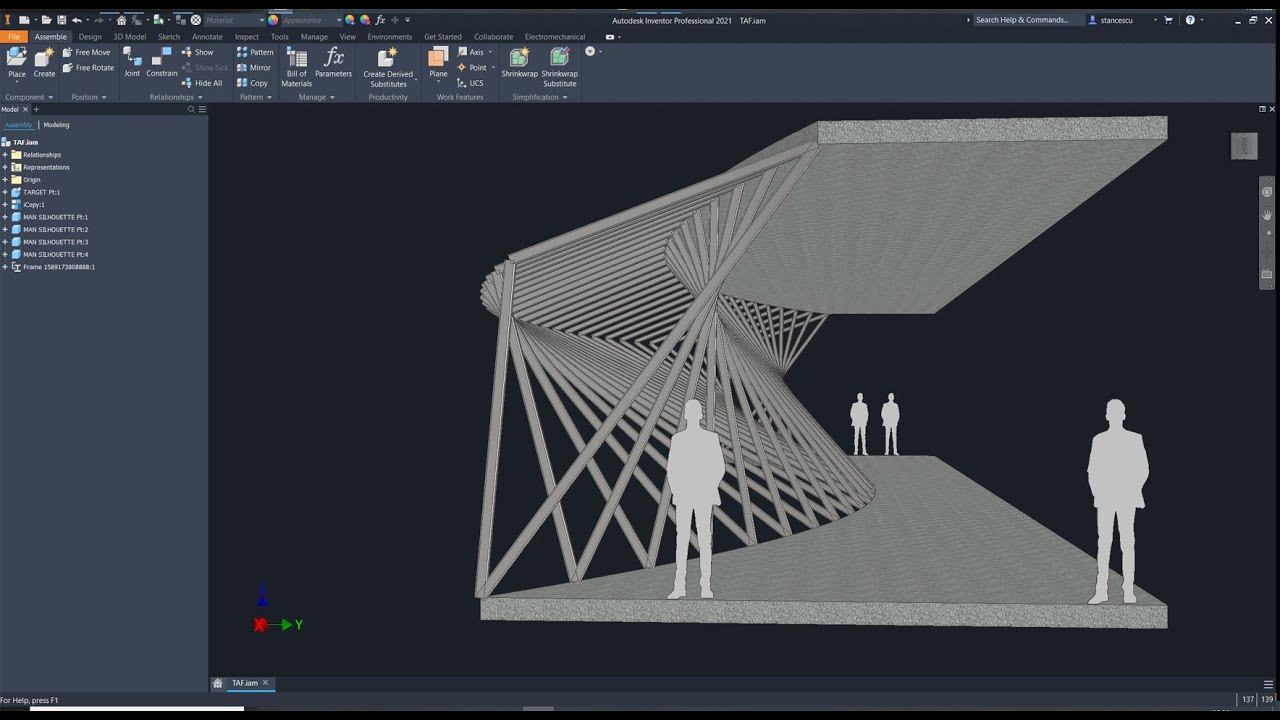Select TAF.iam root in browser

pyautogui.click(x=20, y=142)
